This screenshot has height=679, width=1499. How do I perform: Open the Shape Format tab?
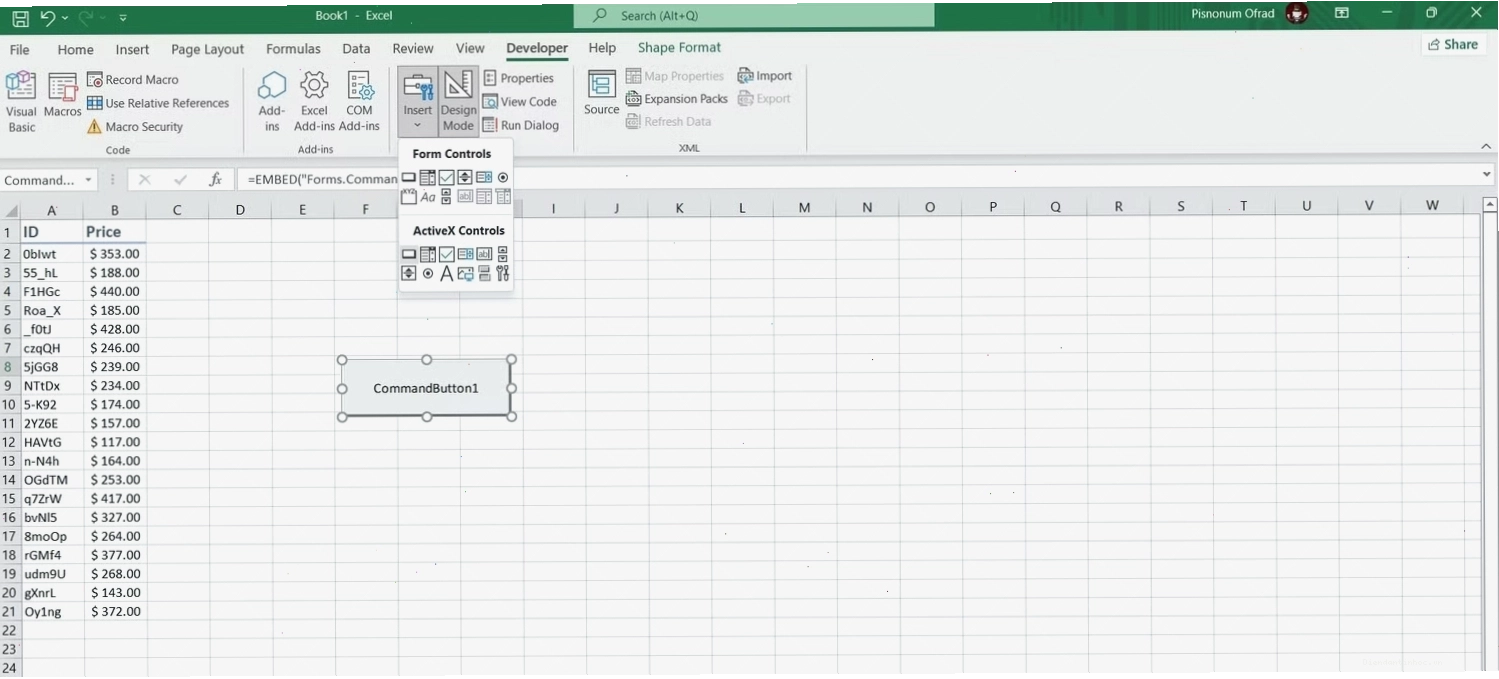click(679, 47)
